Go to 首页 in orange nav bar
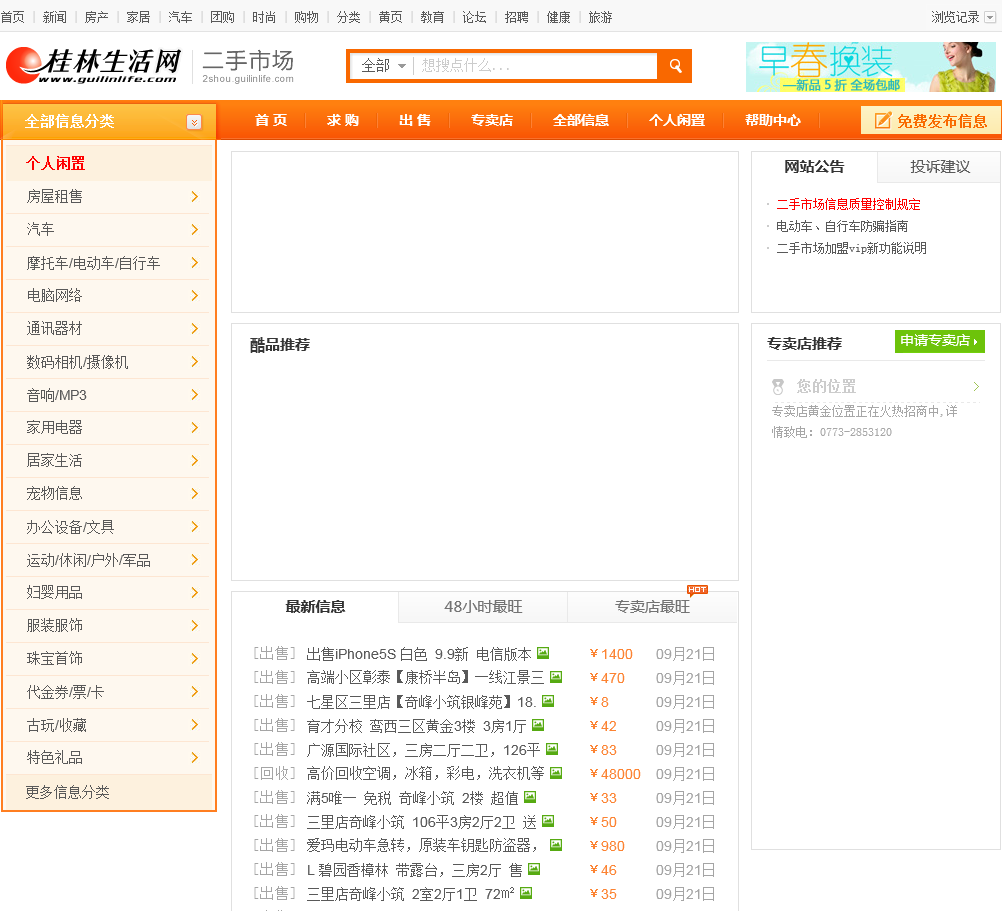 pos(271,120)
